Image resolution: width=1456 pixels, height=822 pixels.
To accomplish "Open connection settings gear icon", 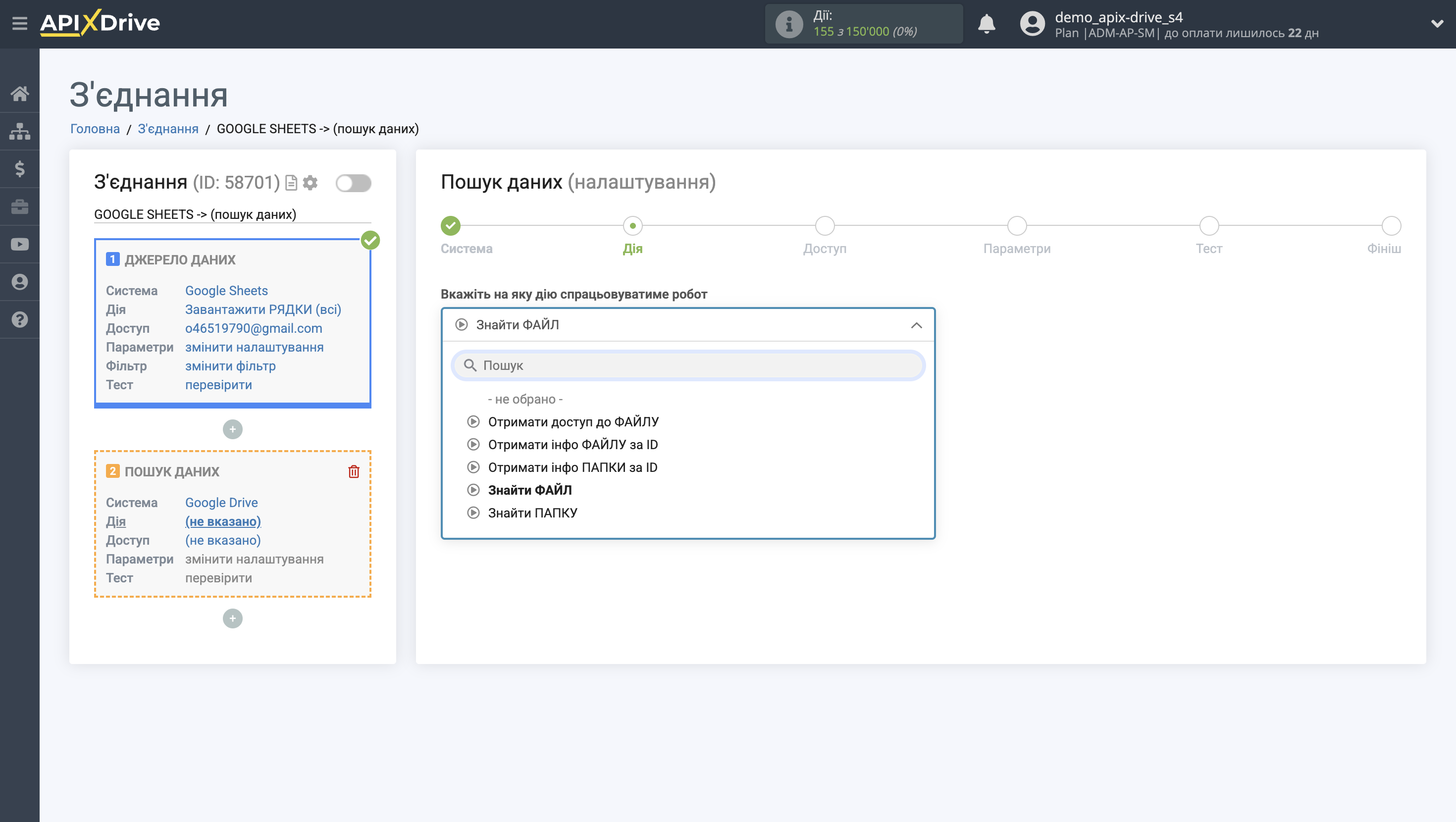I will (311, 183).
